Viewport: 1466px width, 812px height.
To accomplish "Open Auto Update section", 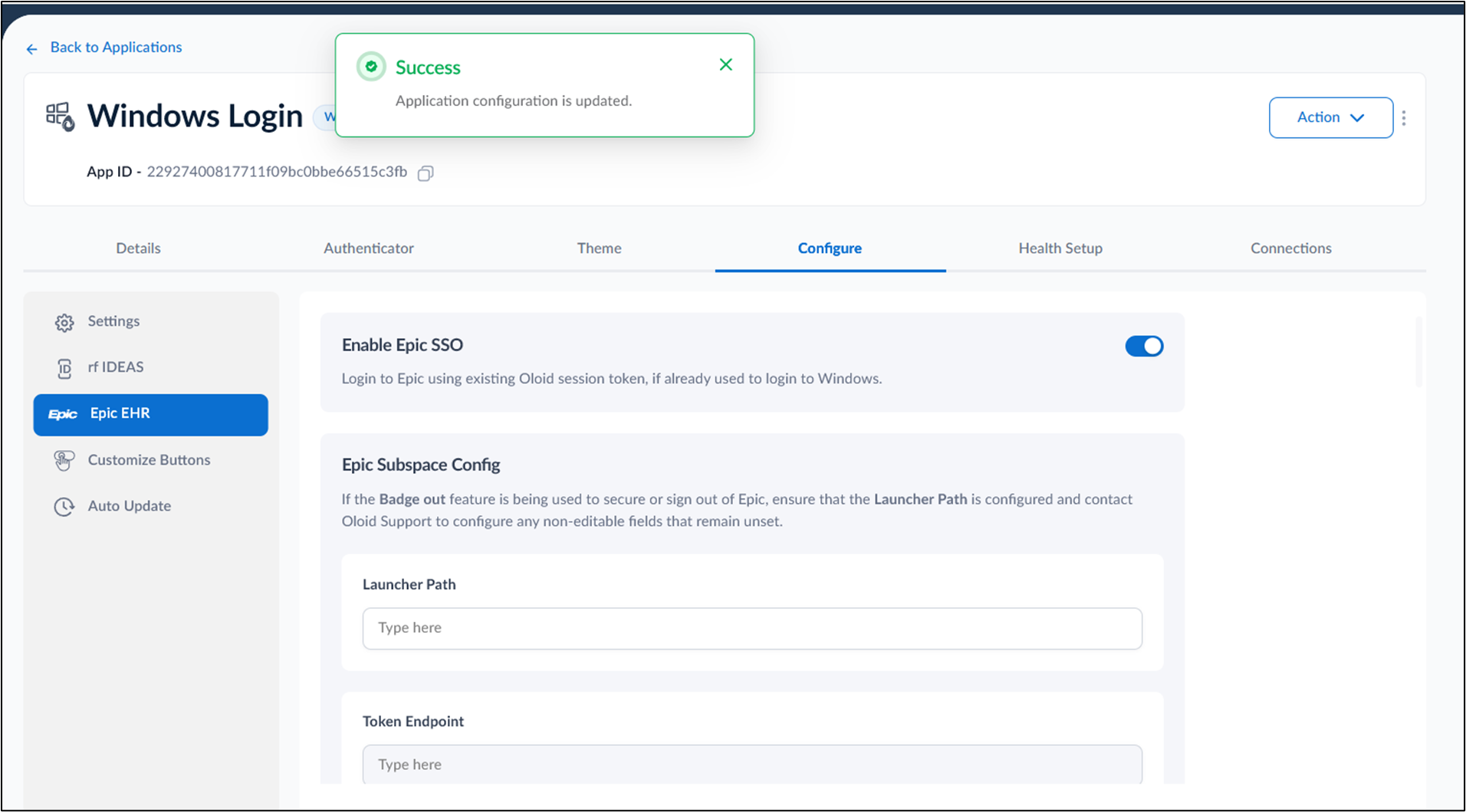I will tap(150, 506).
